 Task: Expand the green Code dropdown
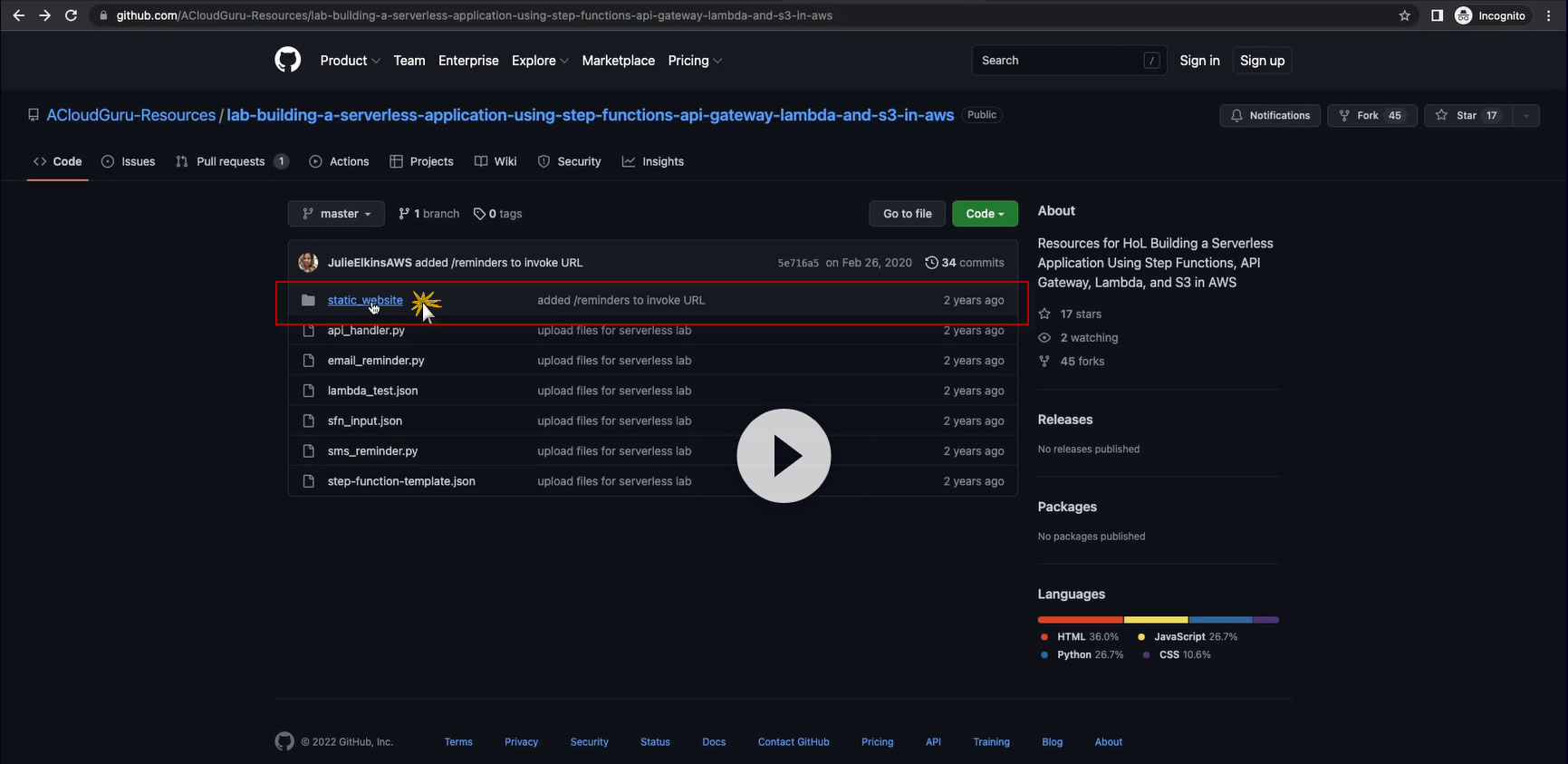(985, 214)
